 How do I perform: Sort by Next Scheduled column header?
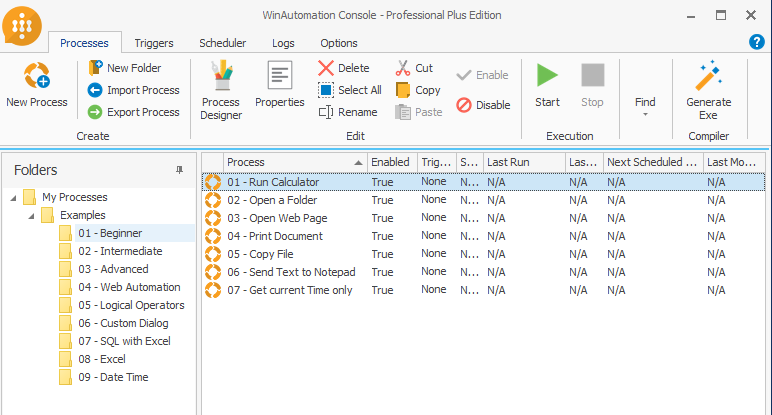tap(653, 162)
